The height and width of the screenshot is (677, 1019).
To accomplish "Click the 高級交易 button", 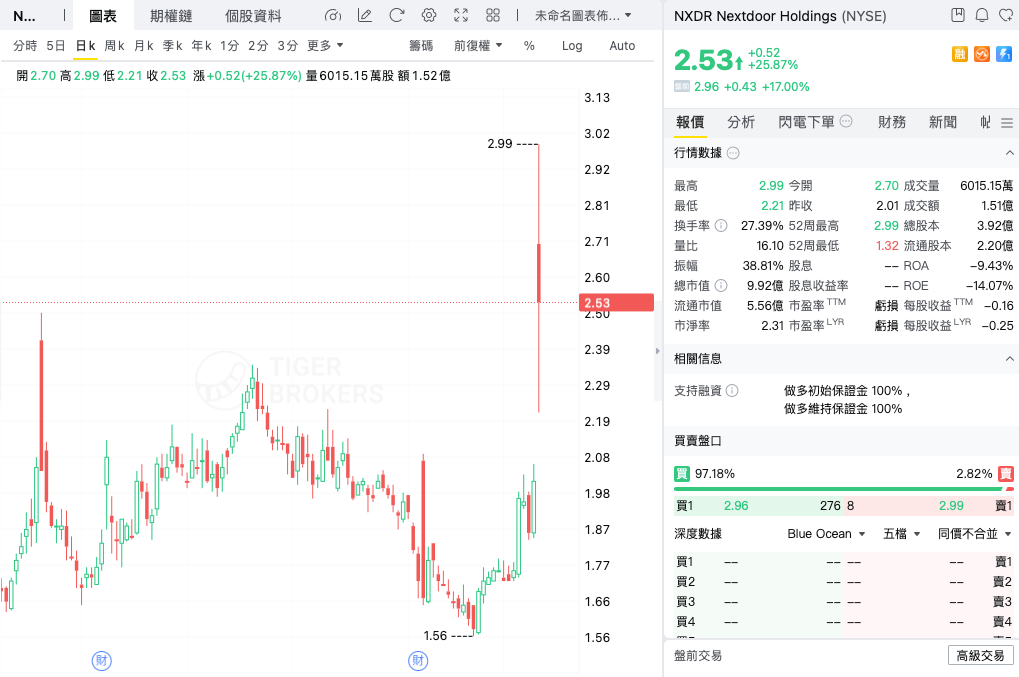I will 980,656.
